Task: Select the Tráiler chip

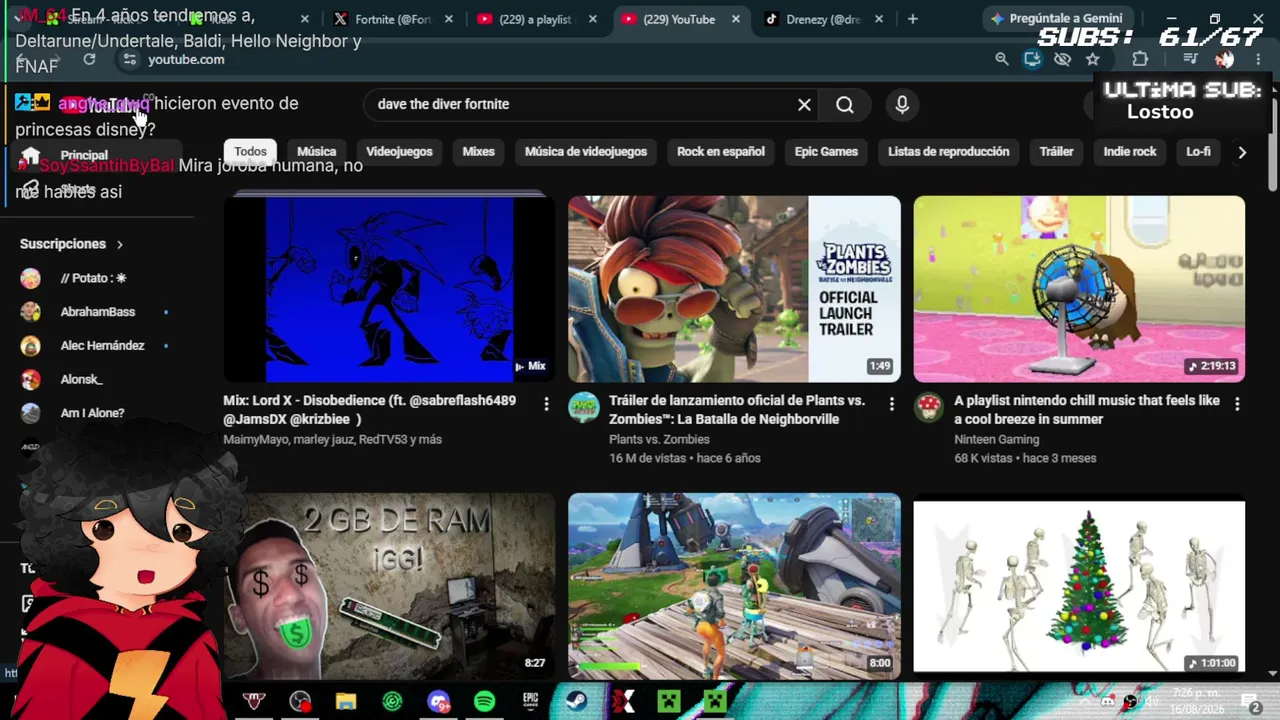Action: tap(1056, 152)
